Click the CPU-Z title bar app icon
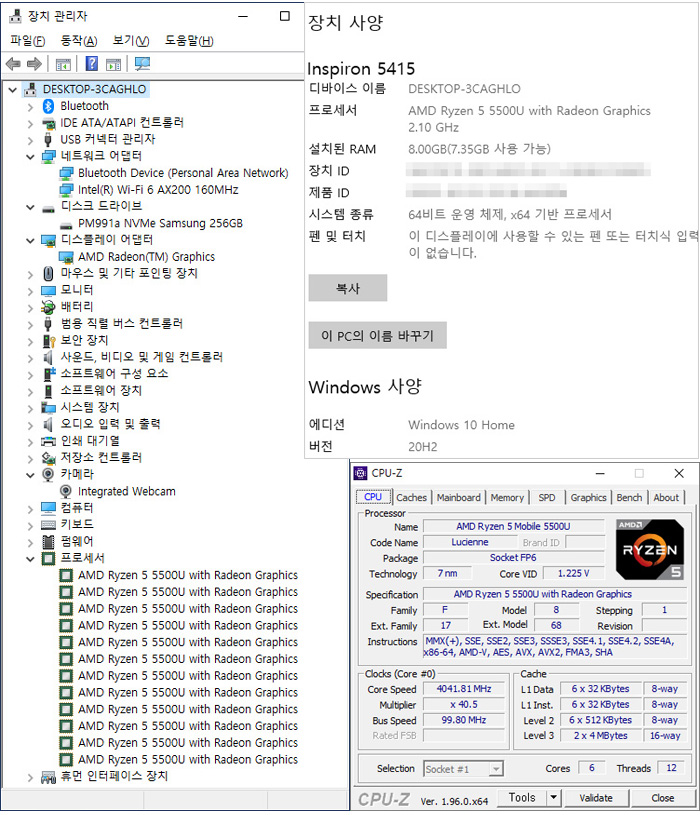 click(x=360, y=473)
